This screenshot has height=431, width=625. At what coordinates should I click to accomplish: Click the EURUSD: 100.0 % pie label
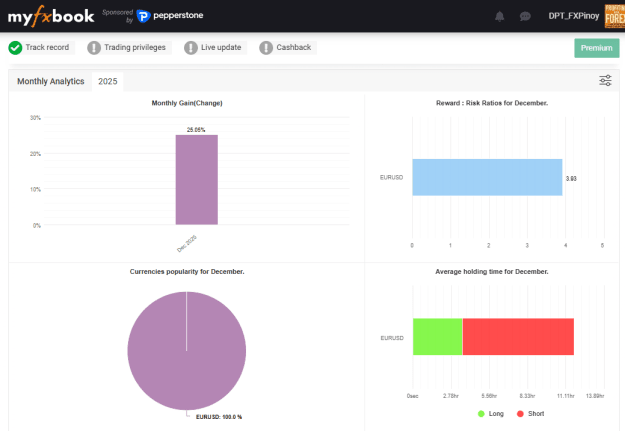click(x=219, y=417)
